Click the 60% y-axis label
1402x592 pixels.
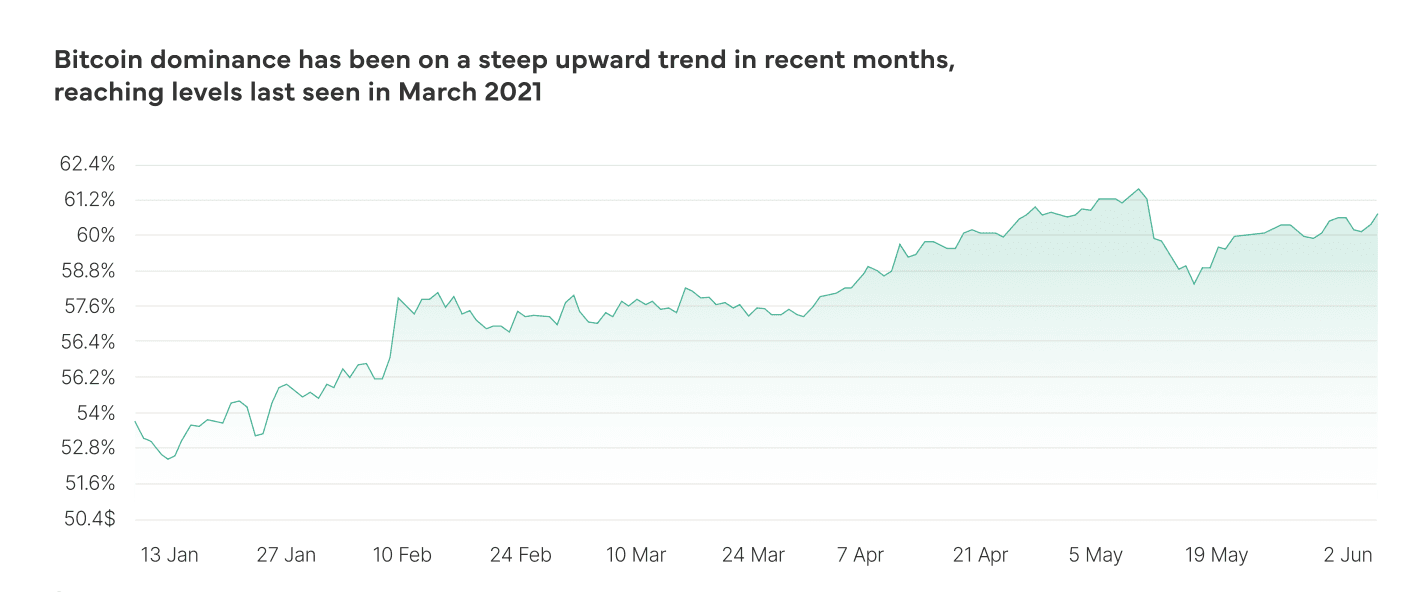coord(98,236)
